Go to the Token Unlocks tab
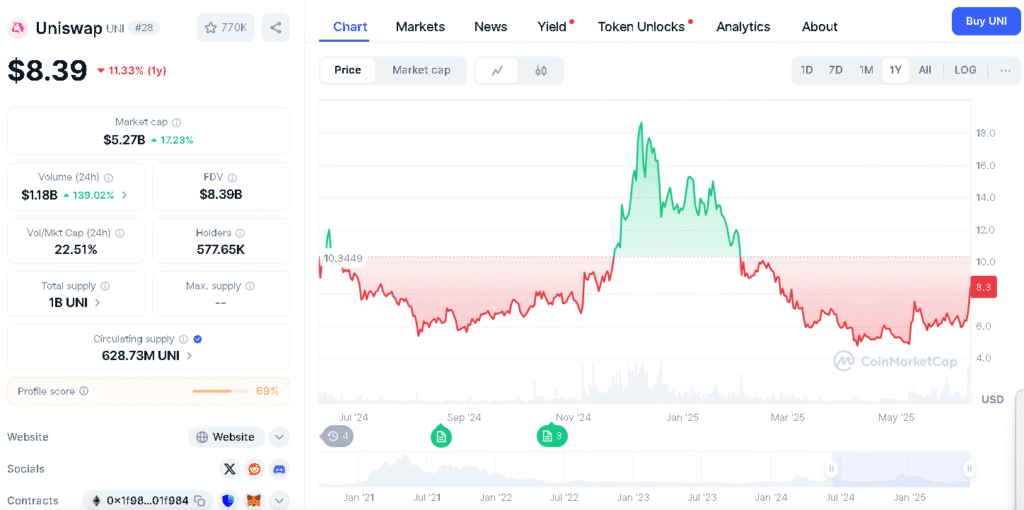The width and height of the screenshot is (1024, 510). (x=641, y=27)
